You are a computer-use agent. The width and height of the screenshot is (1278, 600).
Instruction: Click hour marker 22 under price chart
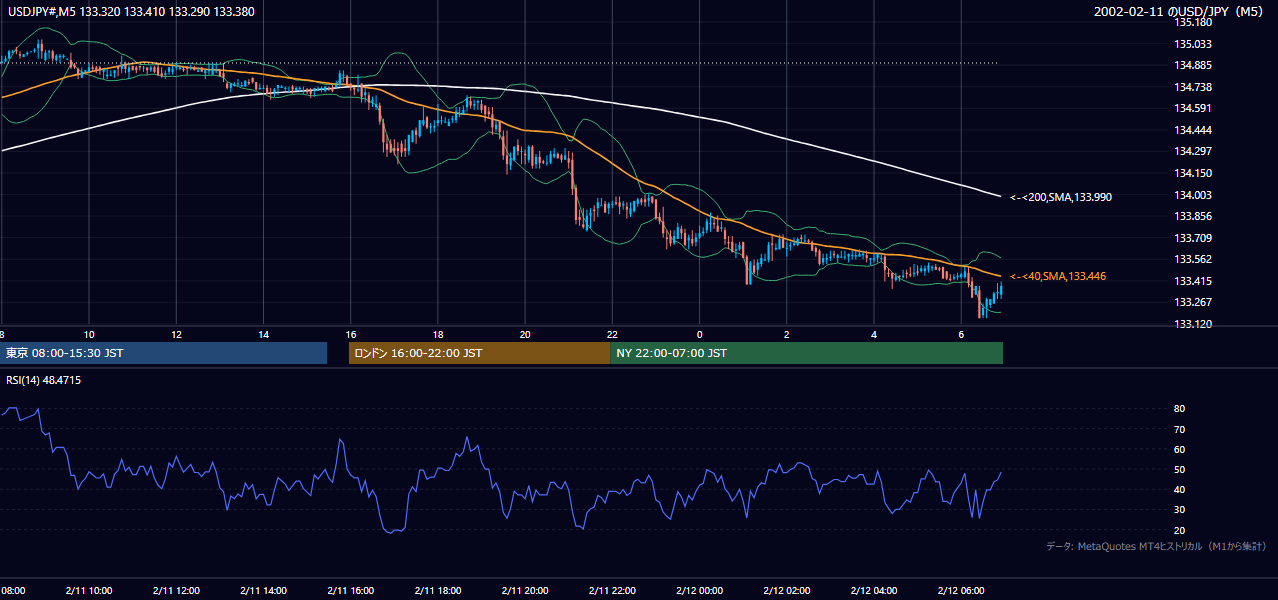point(612,334)
